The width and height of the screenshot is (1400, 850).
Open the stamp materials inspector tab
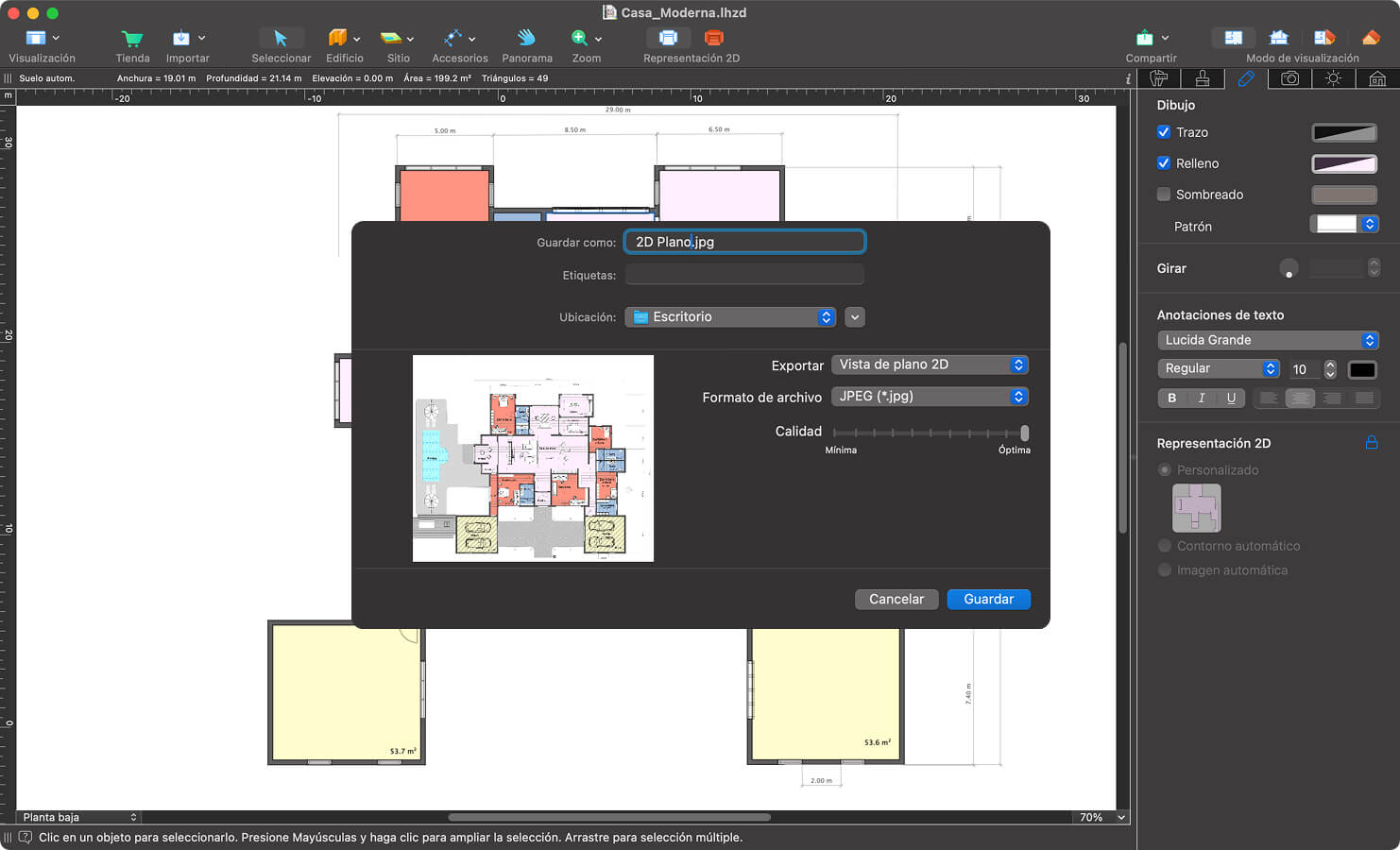[1202, 78]
